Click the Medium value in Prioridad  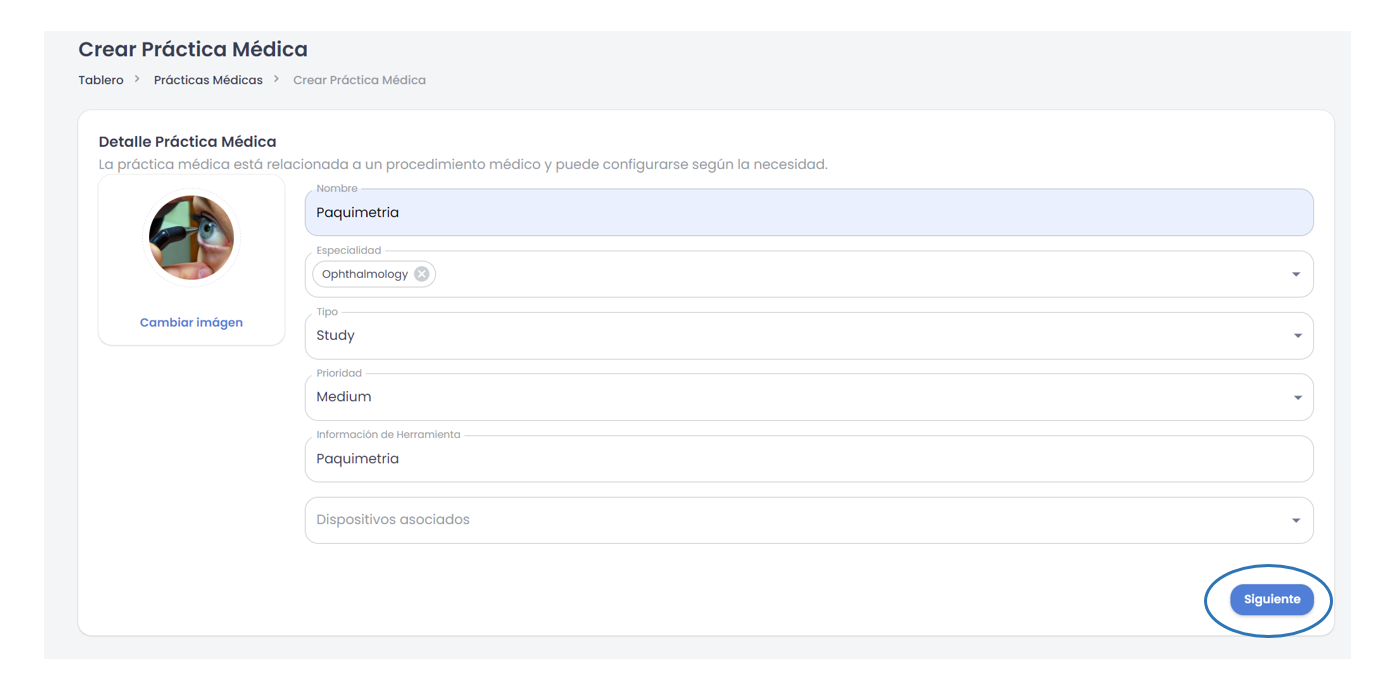[x=344, y=397]
